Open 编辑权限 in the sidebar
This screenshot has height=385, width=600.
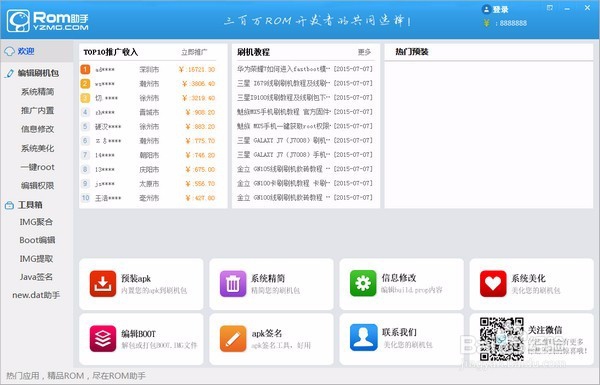coord(38,186)
